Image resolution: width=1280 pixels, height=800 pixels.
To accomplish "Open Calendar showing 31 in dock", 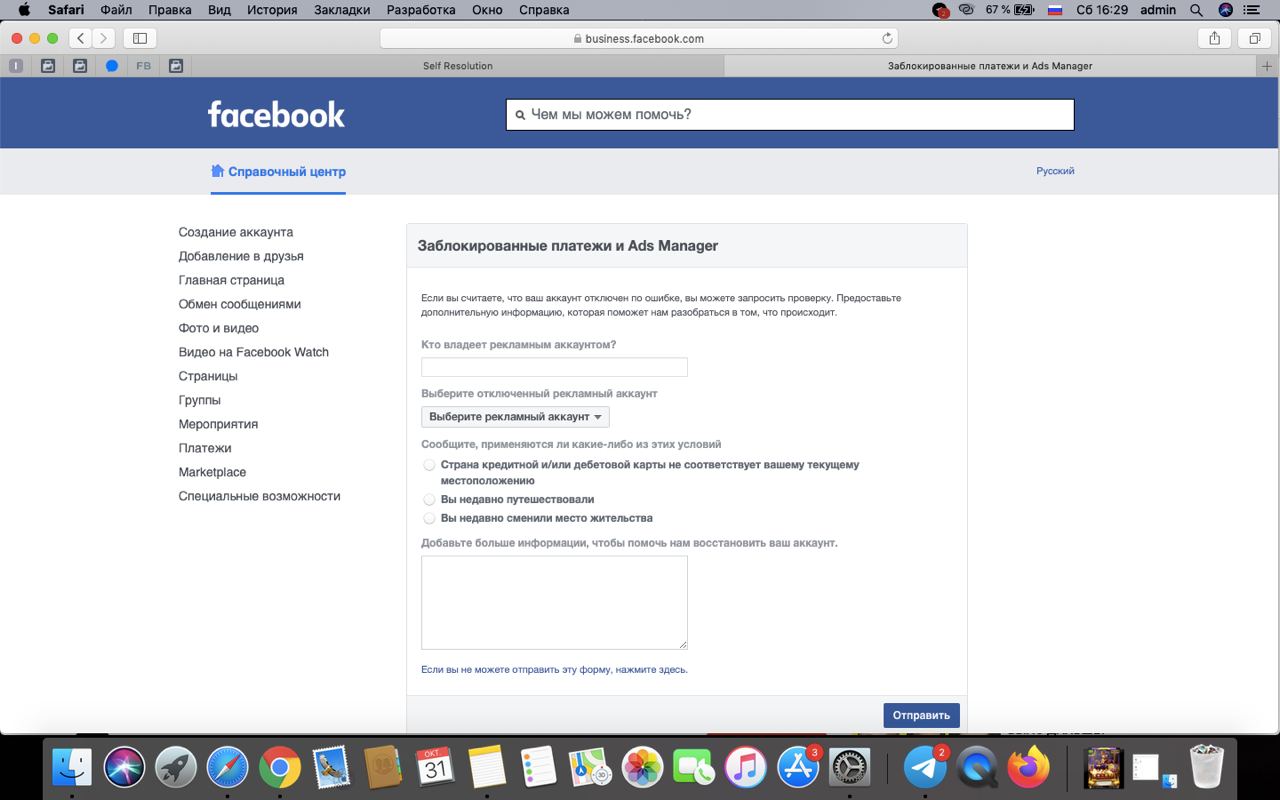I will 435,768.
